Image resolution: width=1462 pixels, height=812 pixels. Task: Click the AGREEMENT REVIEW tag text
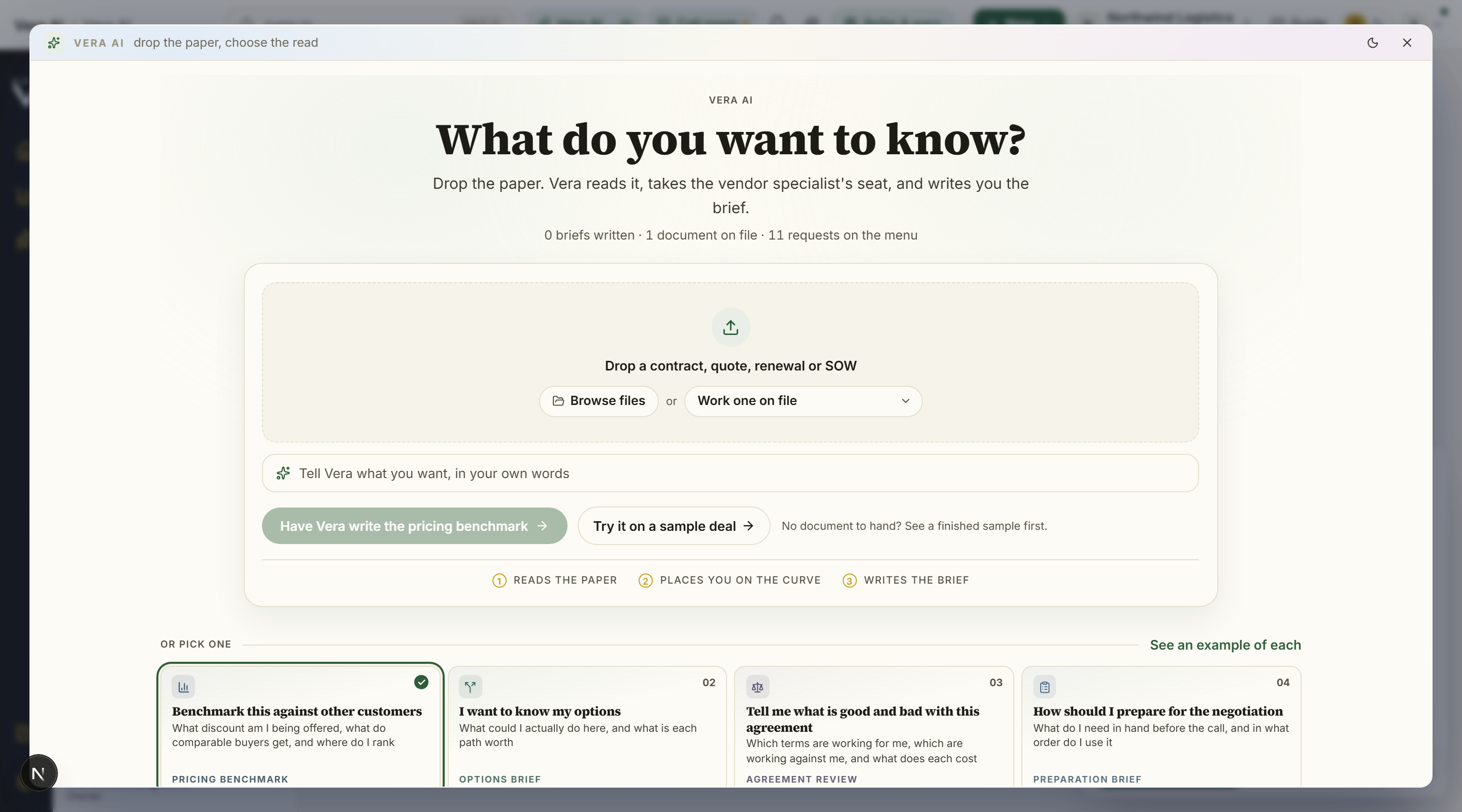point(802,780)
